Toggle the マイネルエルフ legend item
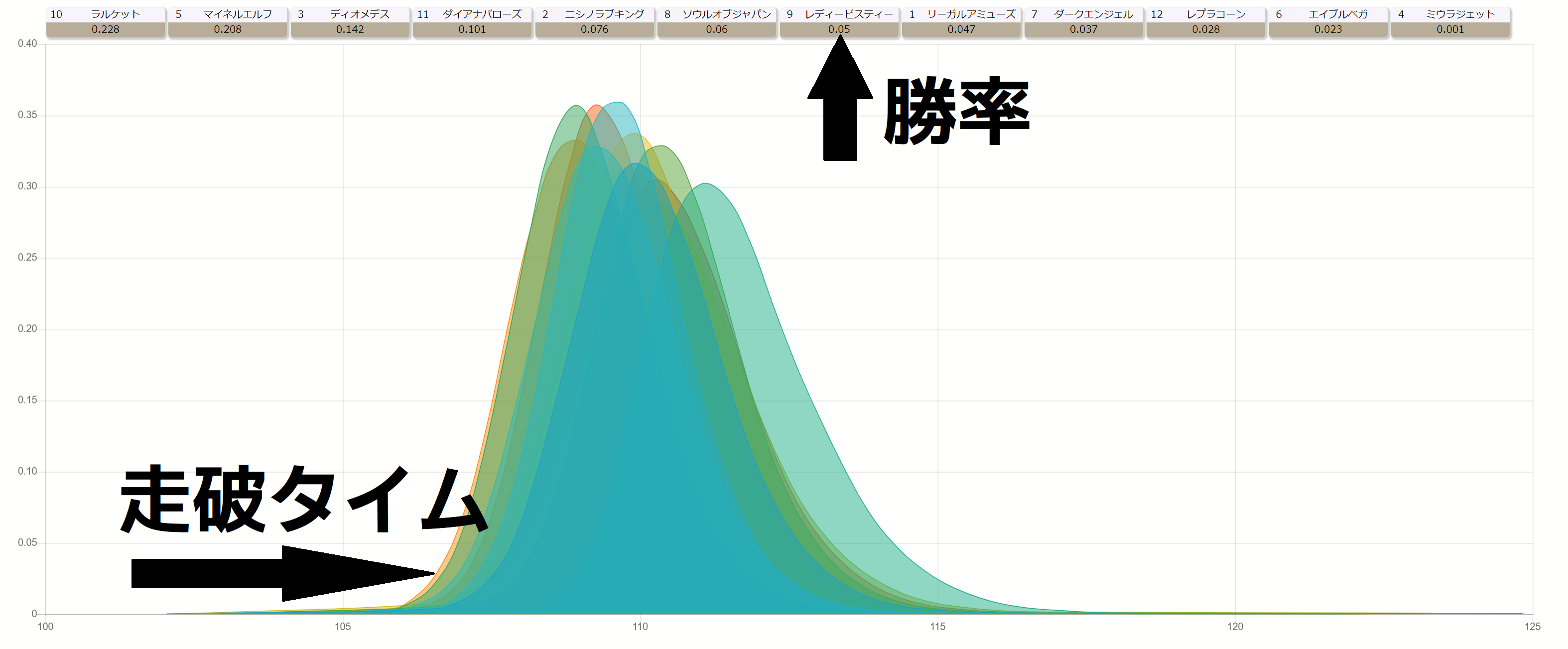 [x=228, y=22]
